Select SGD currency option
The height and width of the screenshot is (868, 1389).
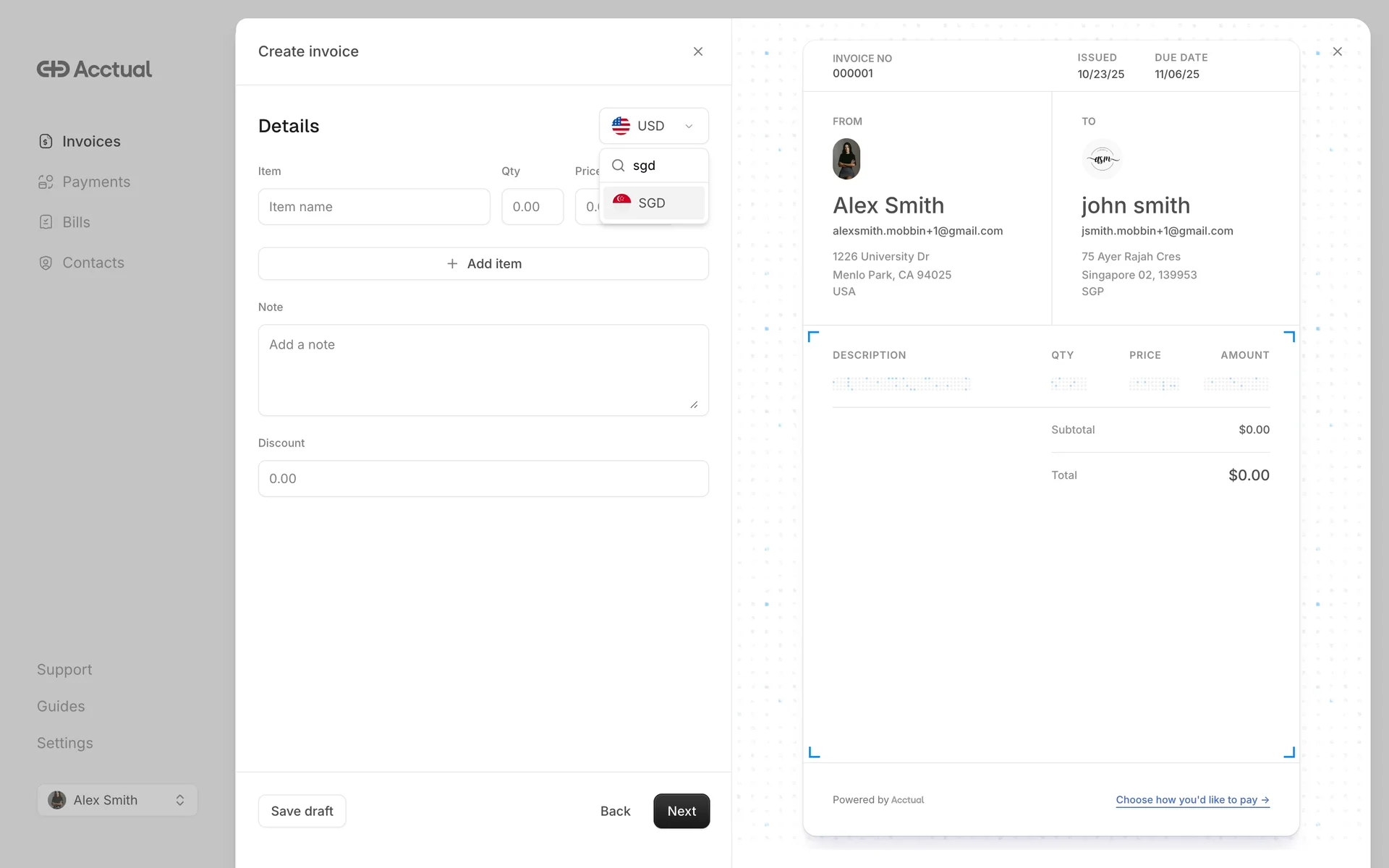(x=653, y=203)
